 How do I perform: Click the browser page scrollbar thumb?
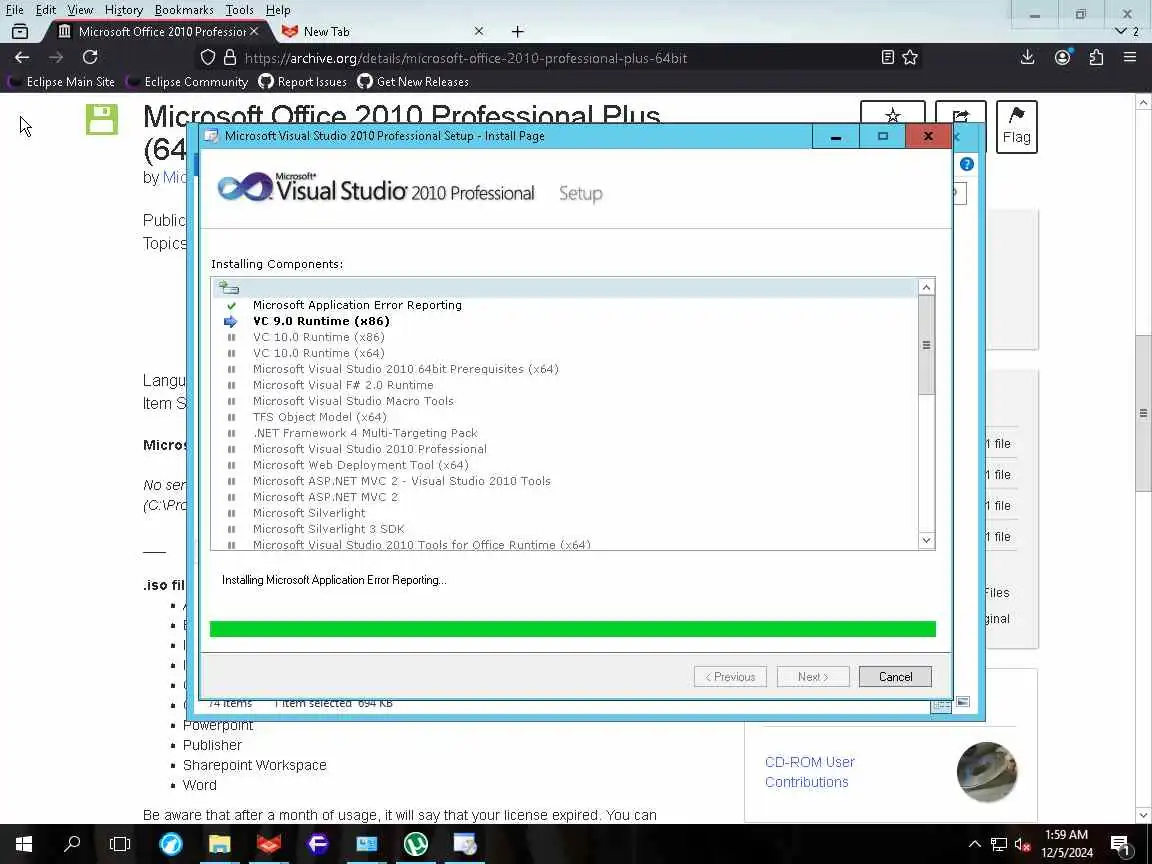point(1143,414)
